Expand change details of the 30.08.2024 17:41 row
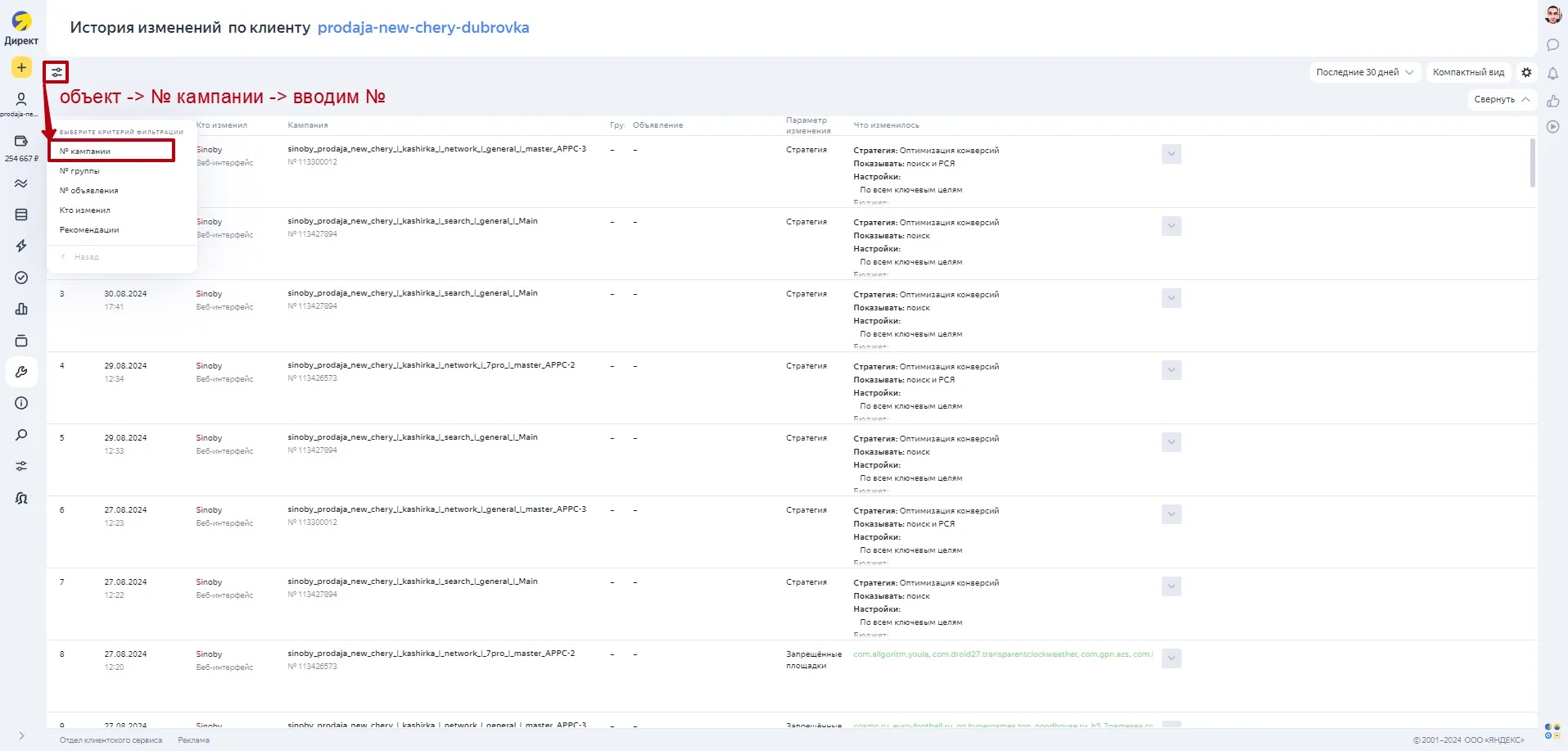Screen dimensions: 1568x751 1171,298
